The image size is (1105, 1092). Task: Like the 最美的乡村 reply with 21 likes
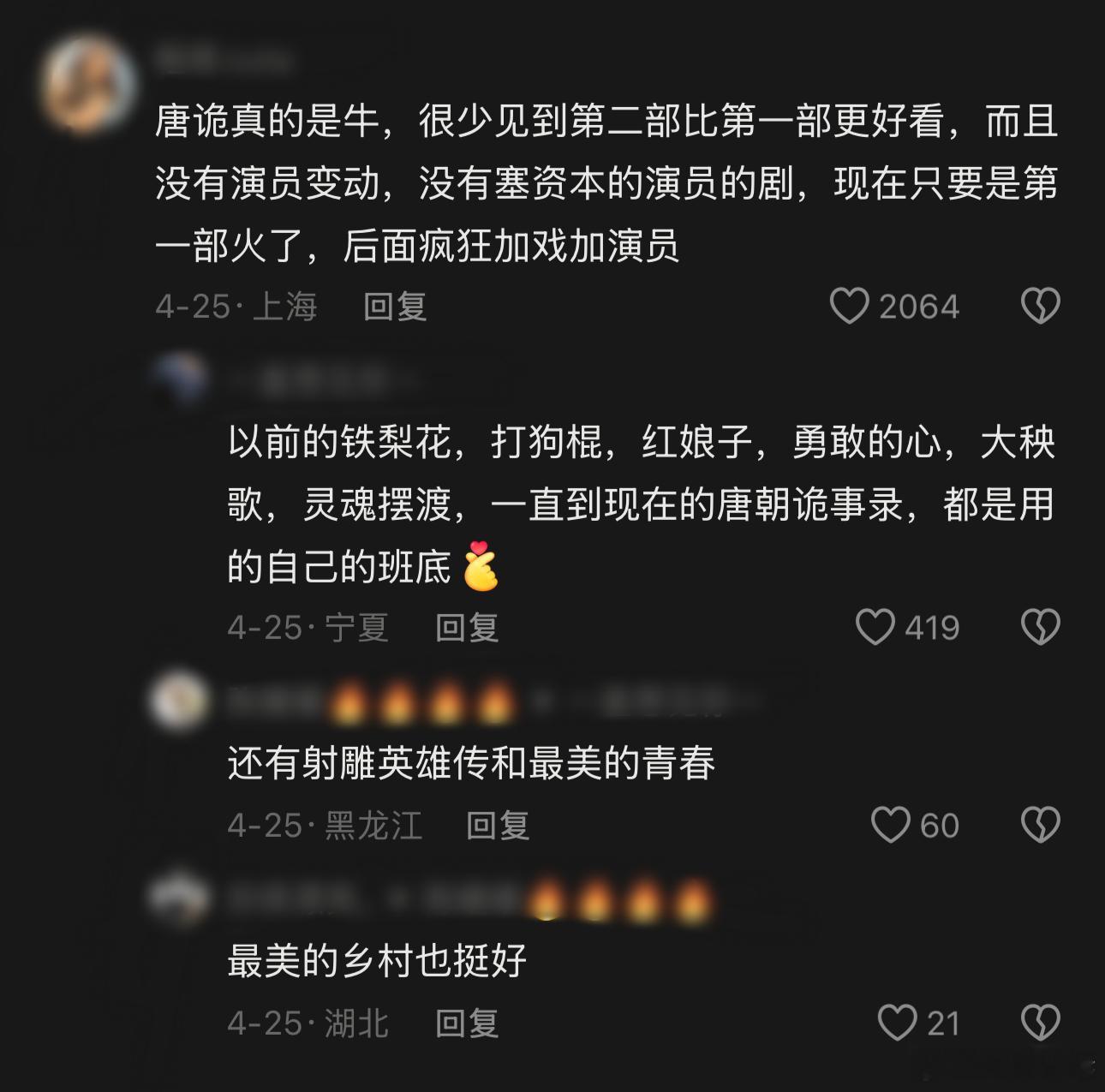click(x=897, y=1023)
